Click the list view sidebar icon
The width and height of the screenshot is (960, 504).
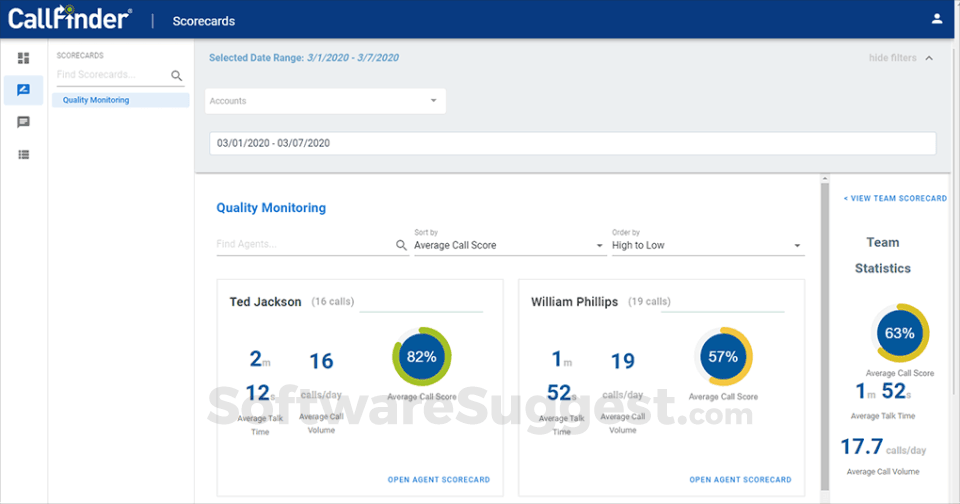(24, 154)
